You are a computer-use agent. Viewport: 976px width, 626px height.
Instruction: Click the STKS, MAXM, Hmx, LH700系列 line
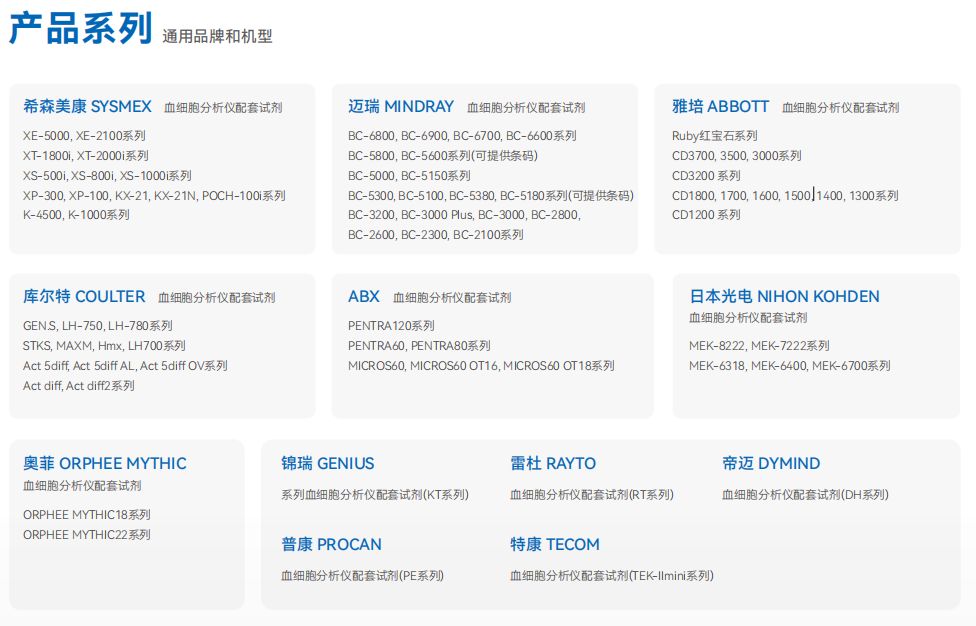pyautogui.click(x=104, y=345)
